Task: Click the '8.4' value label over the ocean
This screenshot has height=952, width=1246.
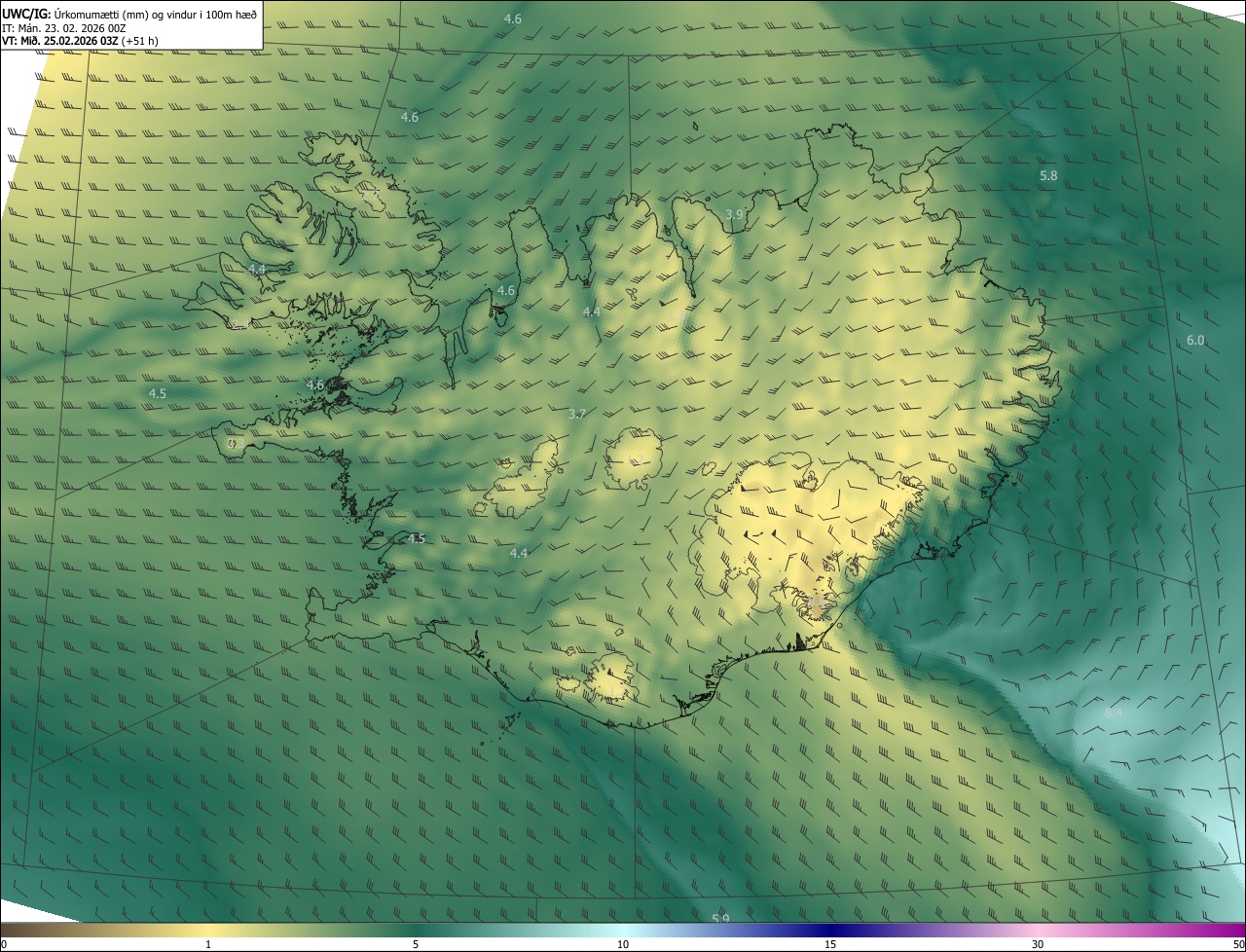Action: coord(1114,714)
